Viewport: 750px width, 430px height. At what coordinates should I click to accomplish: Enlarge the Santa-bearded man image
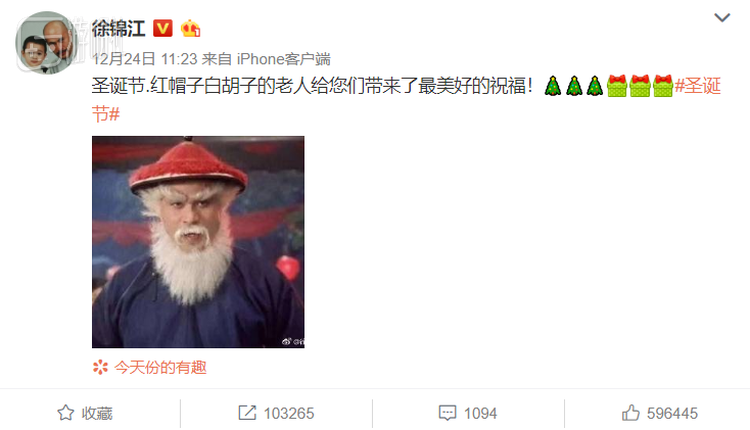click(198, 242)
